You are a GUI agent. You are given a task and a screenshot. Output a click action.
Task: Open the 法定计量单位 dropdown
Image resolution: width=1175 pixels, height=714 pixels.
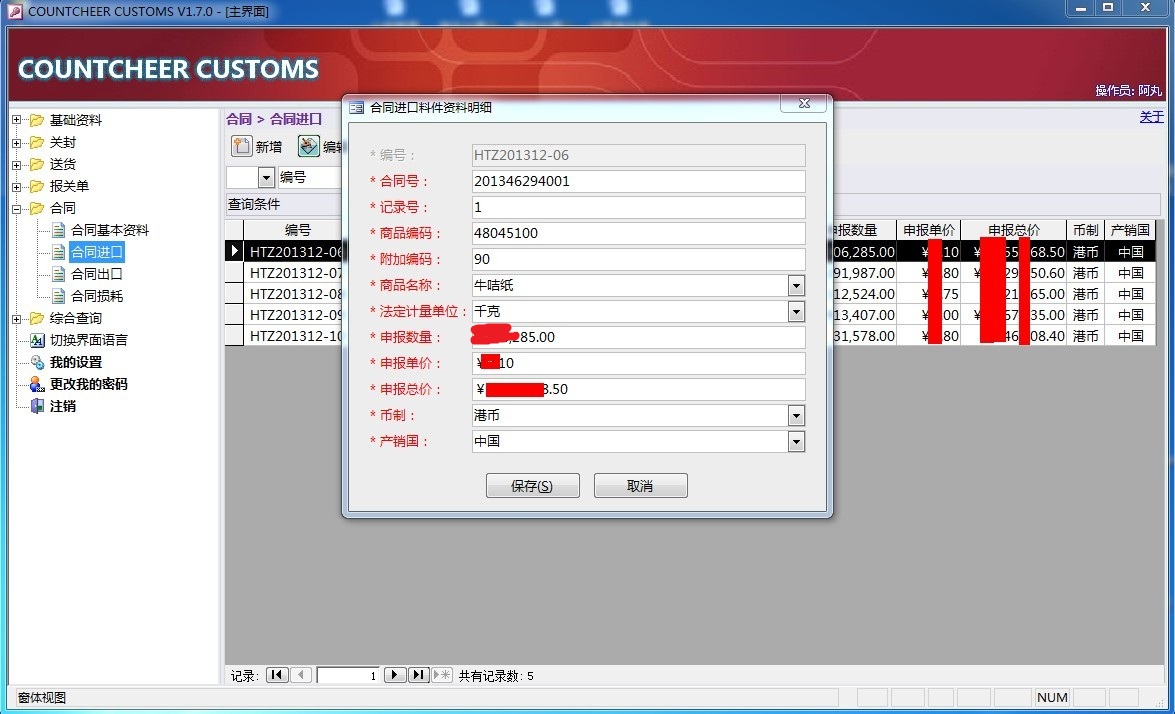point(796,311)
